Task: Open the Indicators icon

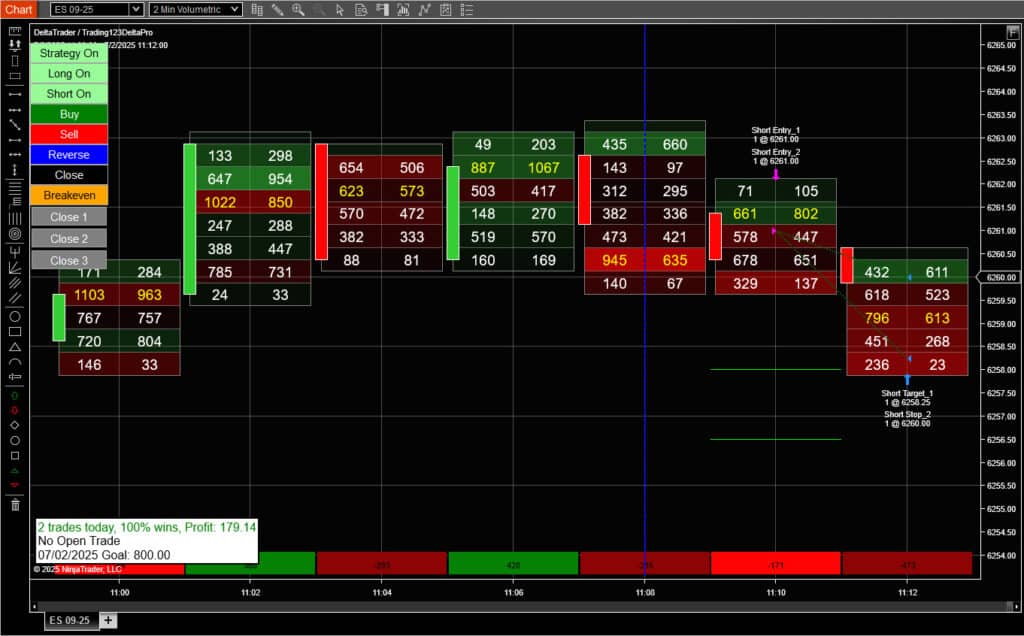Action: pyautogui.click(x=404, y=9)
